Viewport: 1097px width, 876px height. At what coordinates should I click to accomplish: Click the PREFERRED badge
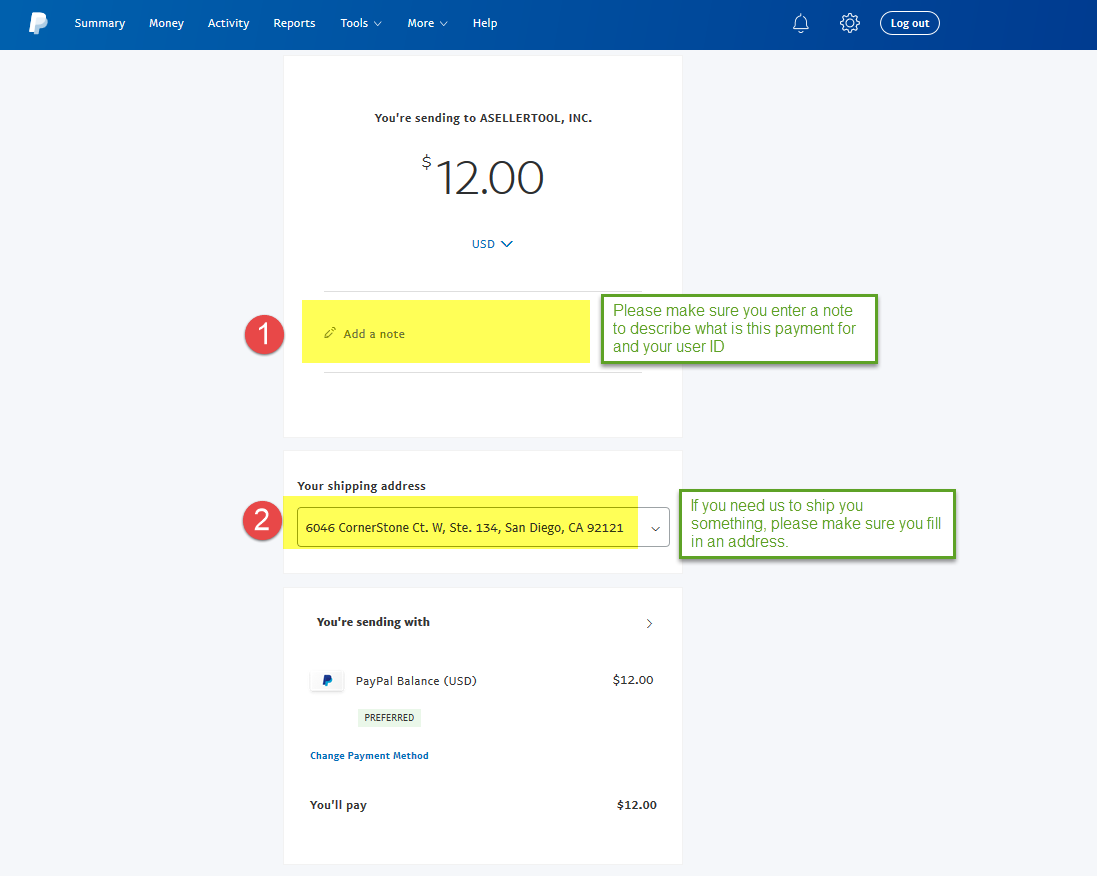[x=389, y=718]
